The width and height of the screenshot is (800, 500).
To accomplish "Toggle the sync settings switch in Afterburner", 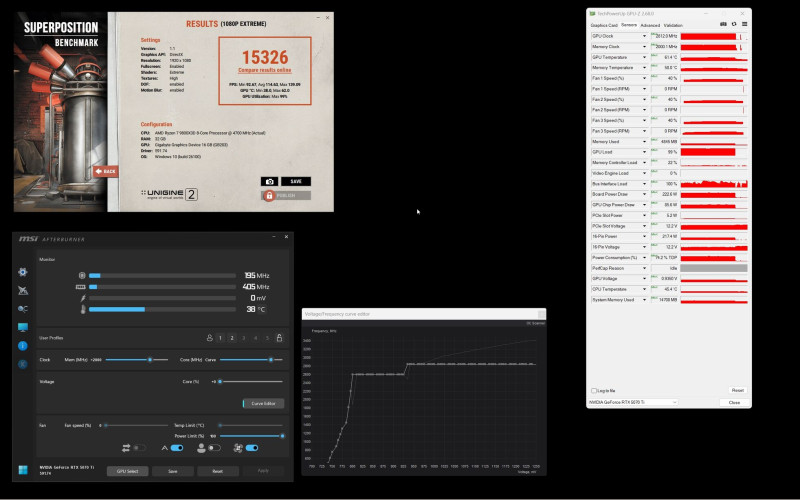I will pyautogui.click(x=139, y=448).
